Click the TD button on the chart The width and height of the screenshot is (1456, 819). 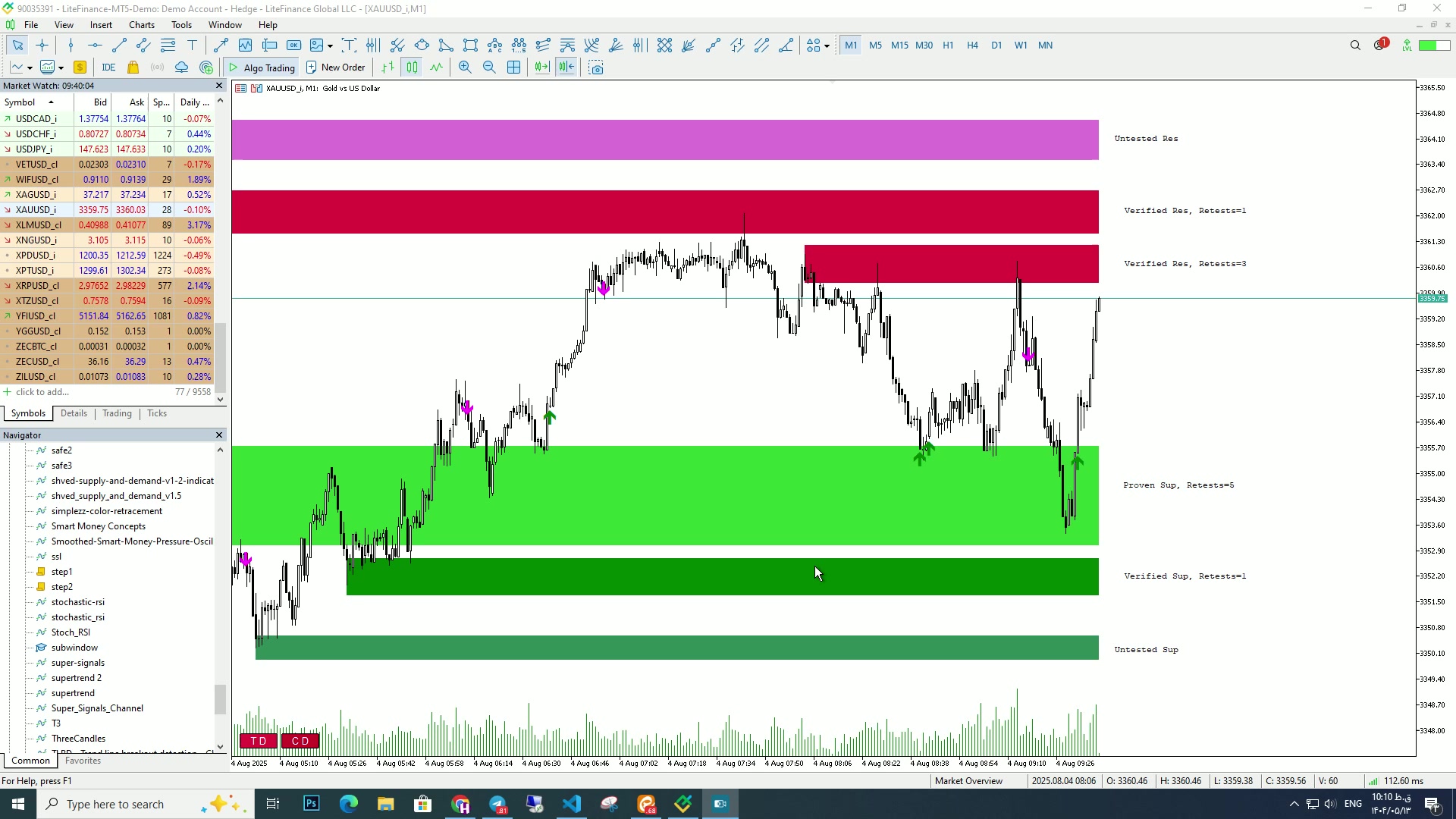click(259, 741)
